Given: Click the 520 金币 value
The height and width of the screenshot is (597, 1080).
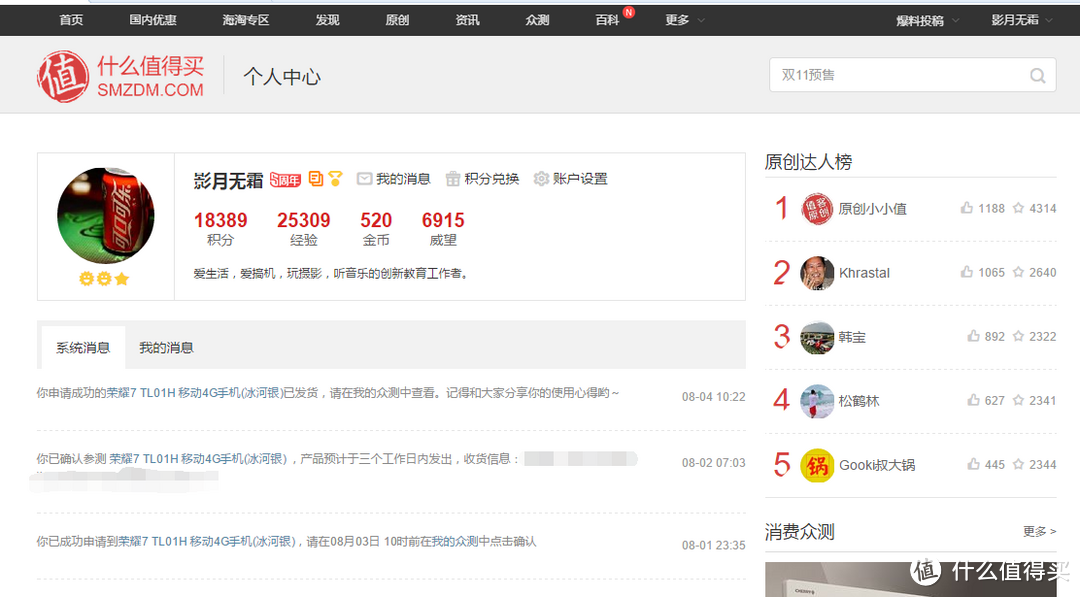Looking at the screenshot, I should (376, 220).
